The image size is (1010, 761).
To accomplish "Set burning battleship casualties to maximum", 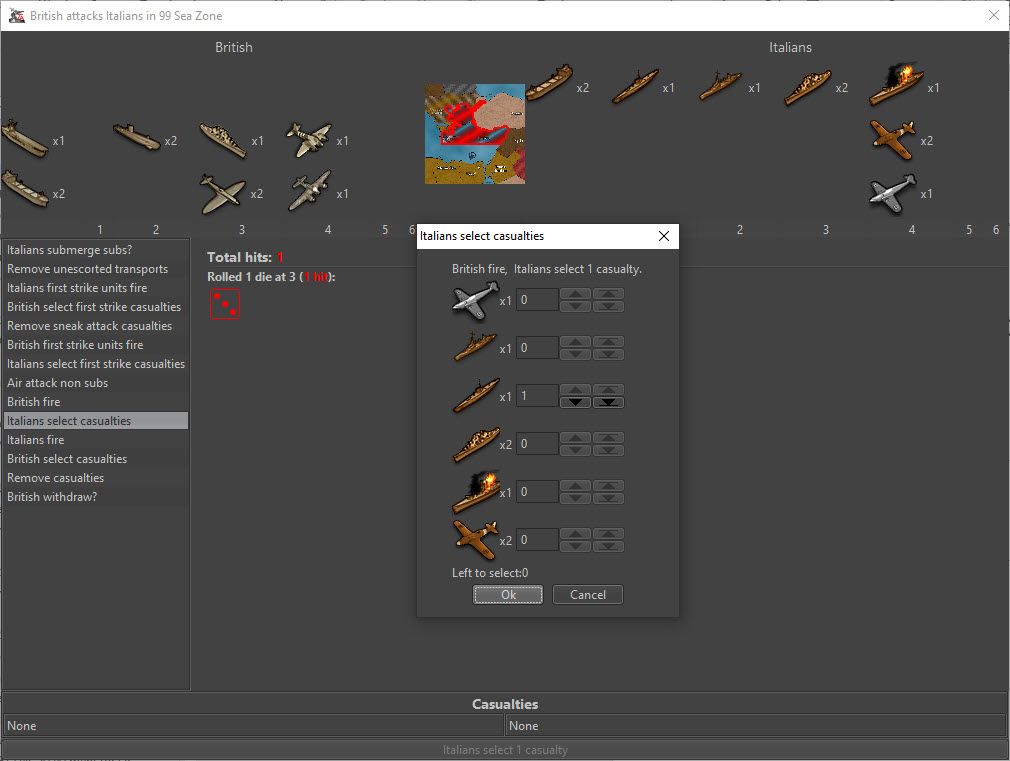I will tap(609, 486).
